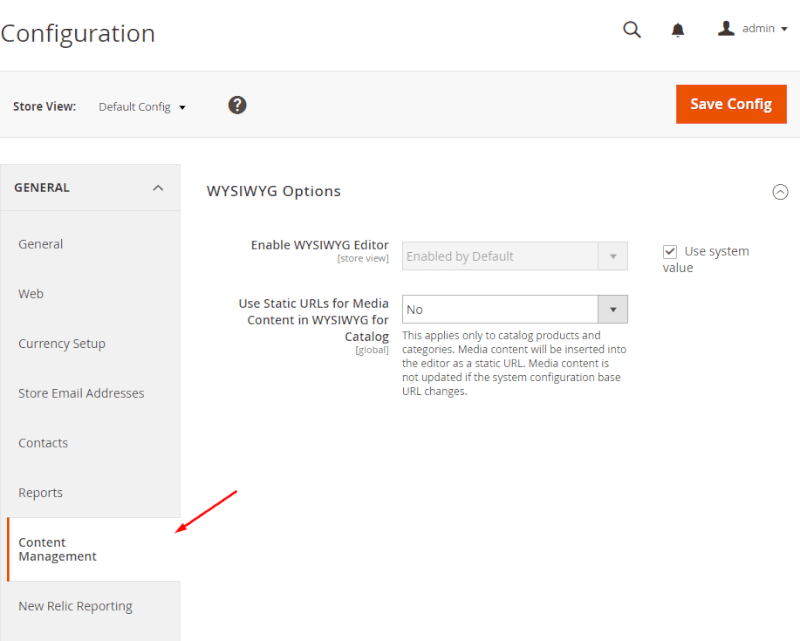Click the WYSIWYG Options section heading

click(x=273, y=191)
